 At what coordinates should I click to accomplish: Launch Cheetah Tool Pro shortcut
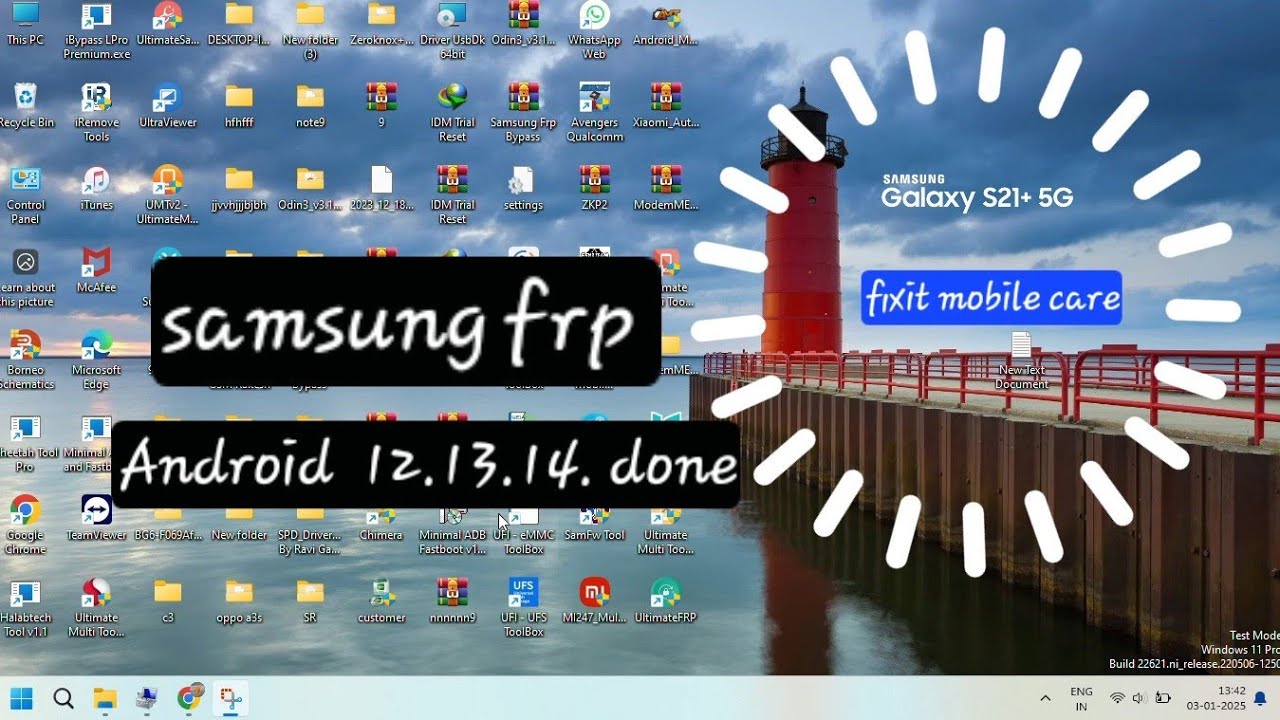pyautogui.click(x=25, y=442)
